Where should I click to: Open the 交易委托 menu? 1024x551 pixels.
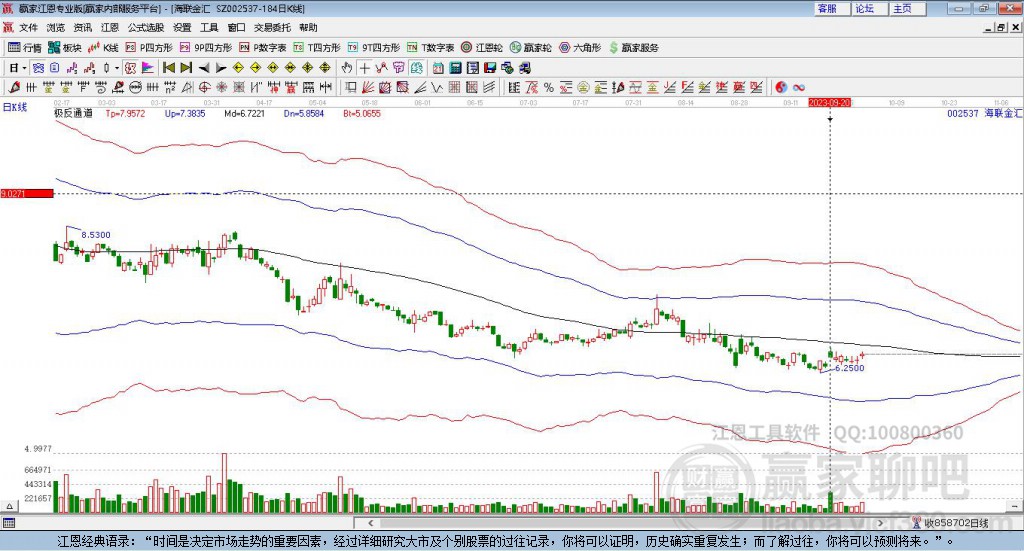click(x=272, y=27)
